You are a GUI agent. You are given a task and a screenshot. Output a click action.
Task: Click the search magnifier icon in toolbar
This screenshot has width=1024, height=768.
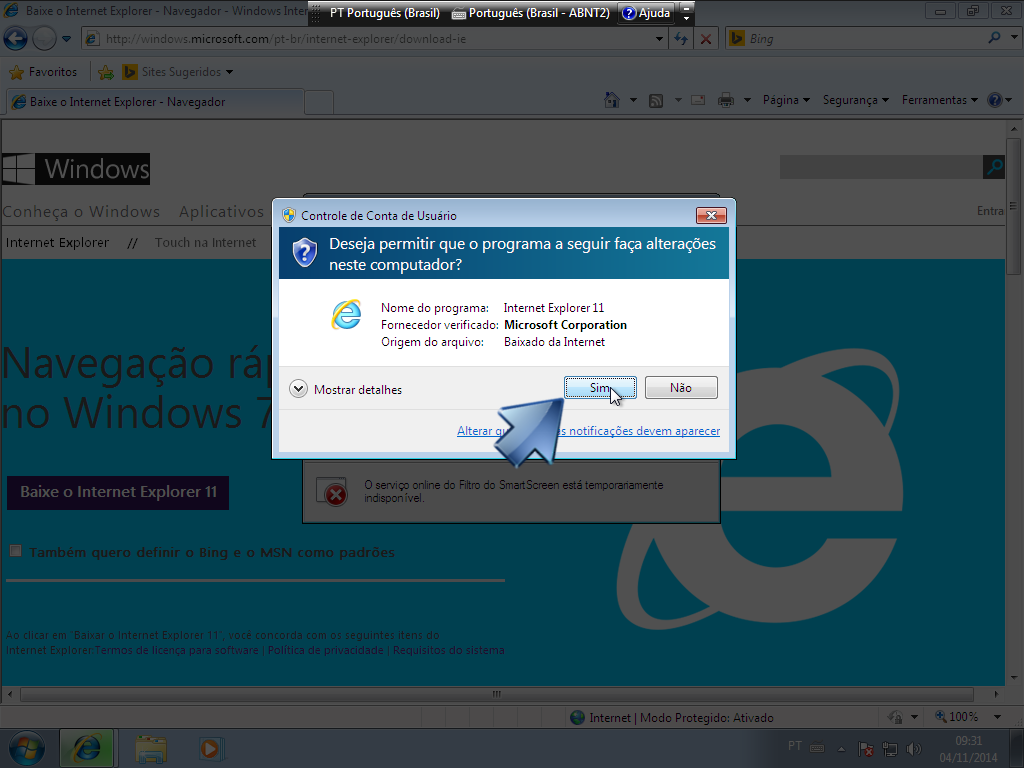click(994, 38)
